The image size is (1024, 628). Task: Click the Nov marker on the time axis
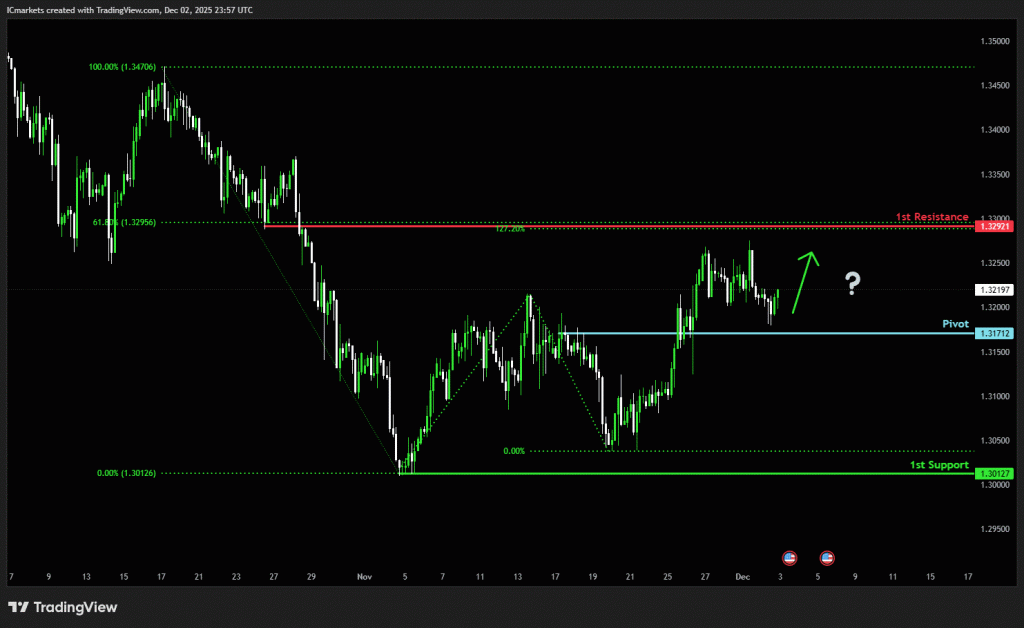(x=364, y=577)
